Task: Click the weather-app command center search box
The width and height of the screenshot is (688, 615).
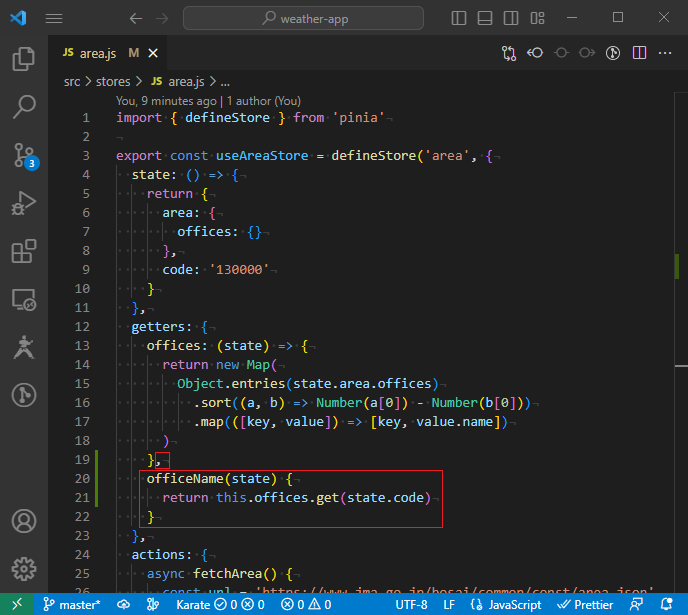Action: tap(303, 18)
